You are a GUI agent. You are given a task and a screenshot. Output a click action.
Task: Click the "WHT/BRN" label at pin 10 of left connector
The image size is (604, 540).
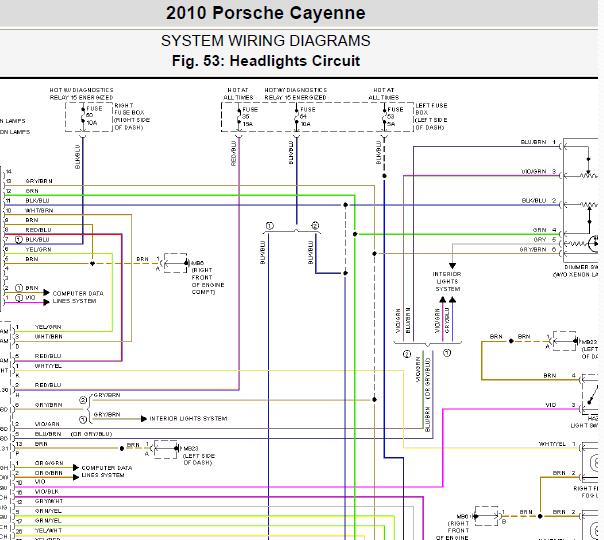pyautogui.click(x=39, y=211)
